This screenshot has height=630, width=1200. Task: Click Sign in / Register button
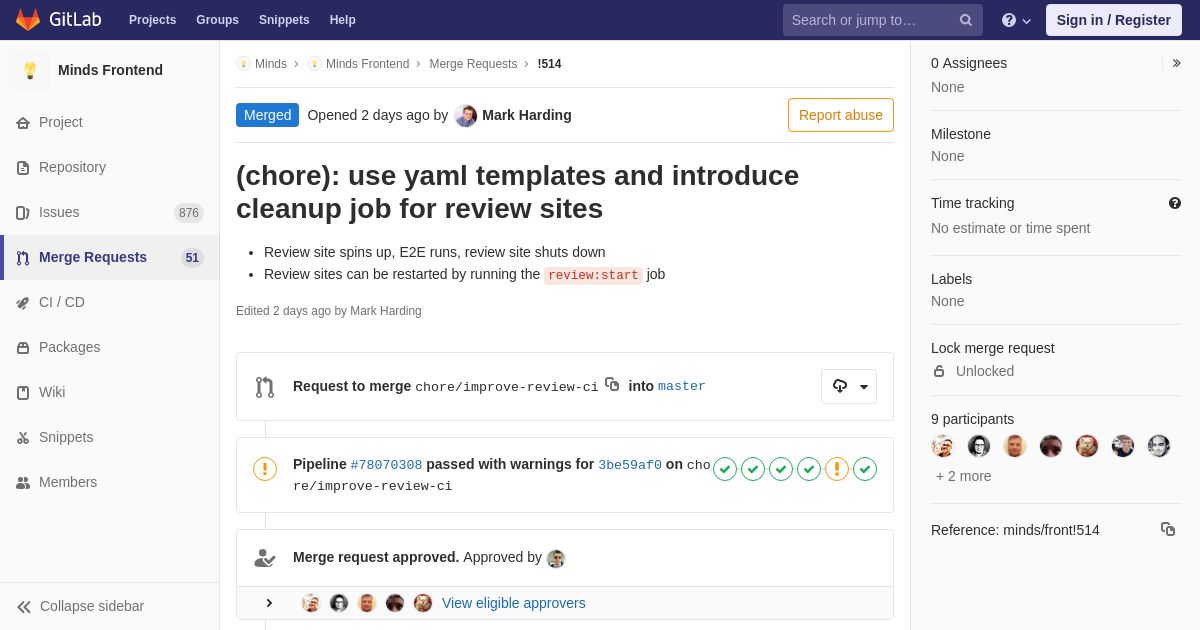(x=1113, y=20)
